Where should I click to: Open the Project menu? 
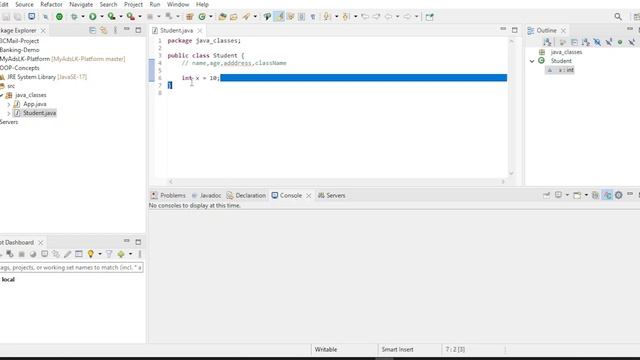[x=133, y=4]
